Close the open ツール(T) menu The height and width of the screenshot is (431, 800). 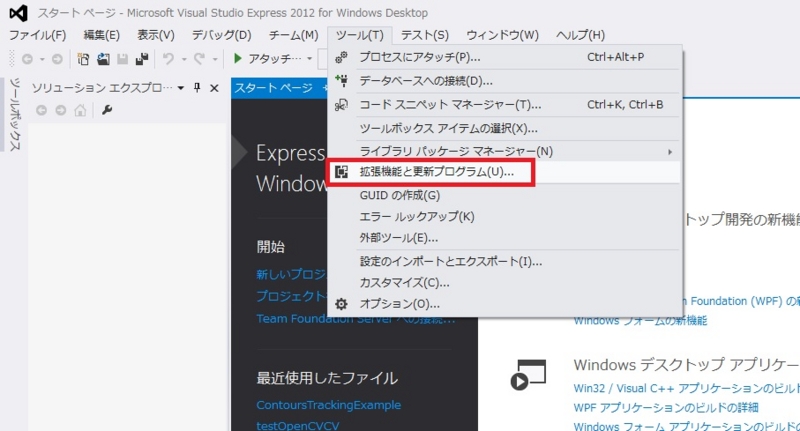[360, 35]
